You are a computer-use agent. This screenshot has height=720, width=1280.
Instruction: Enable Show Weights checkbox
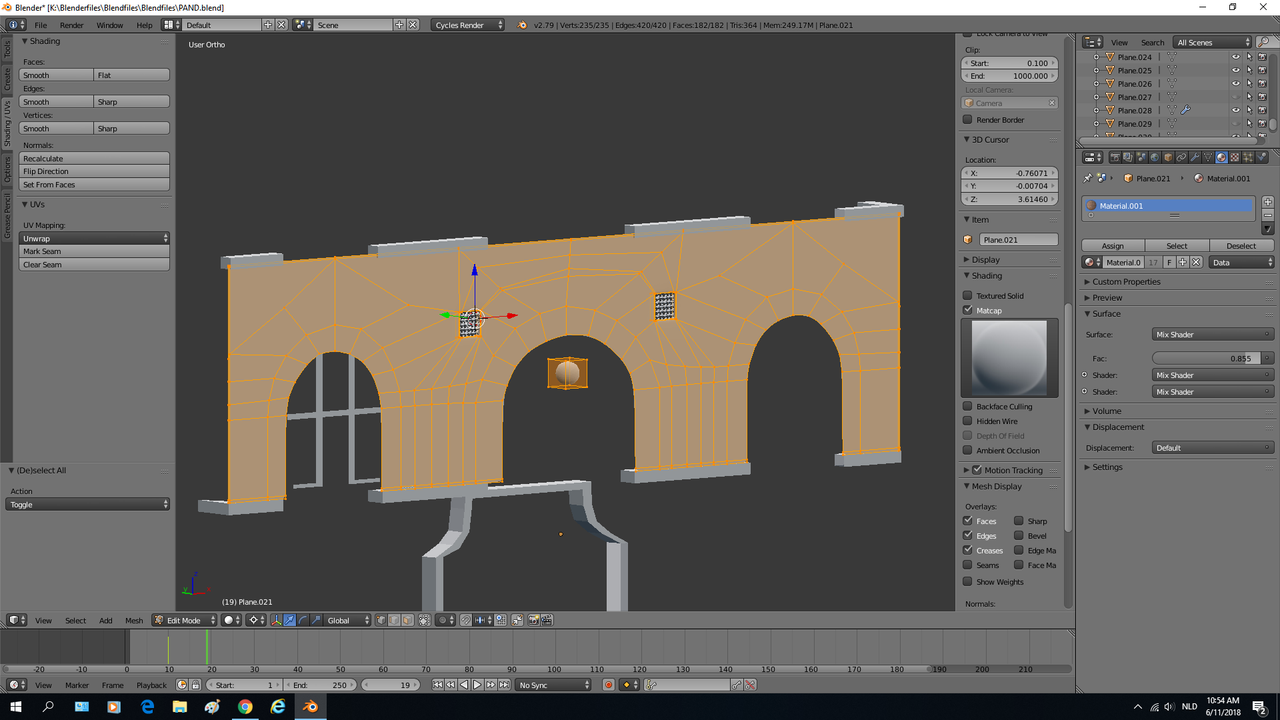[967, 581]
